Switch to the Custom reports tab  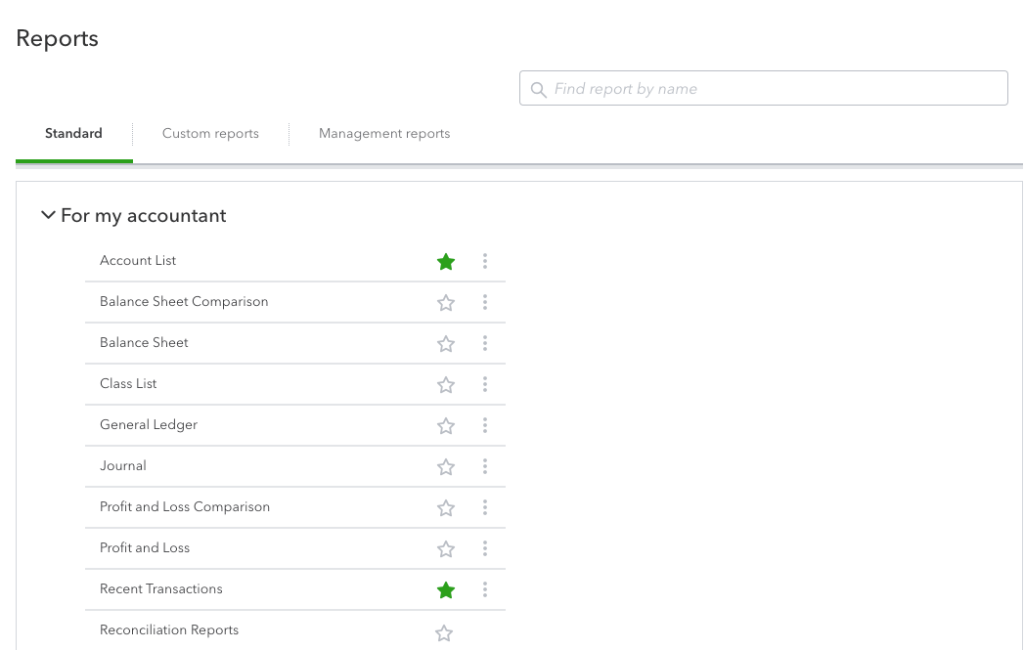click(x=209, y=133)
